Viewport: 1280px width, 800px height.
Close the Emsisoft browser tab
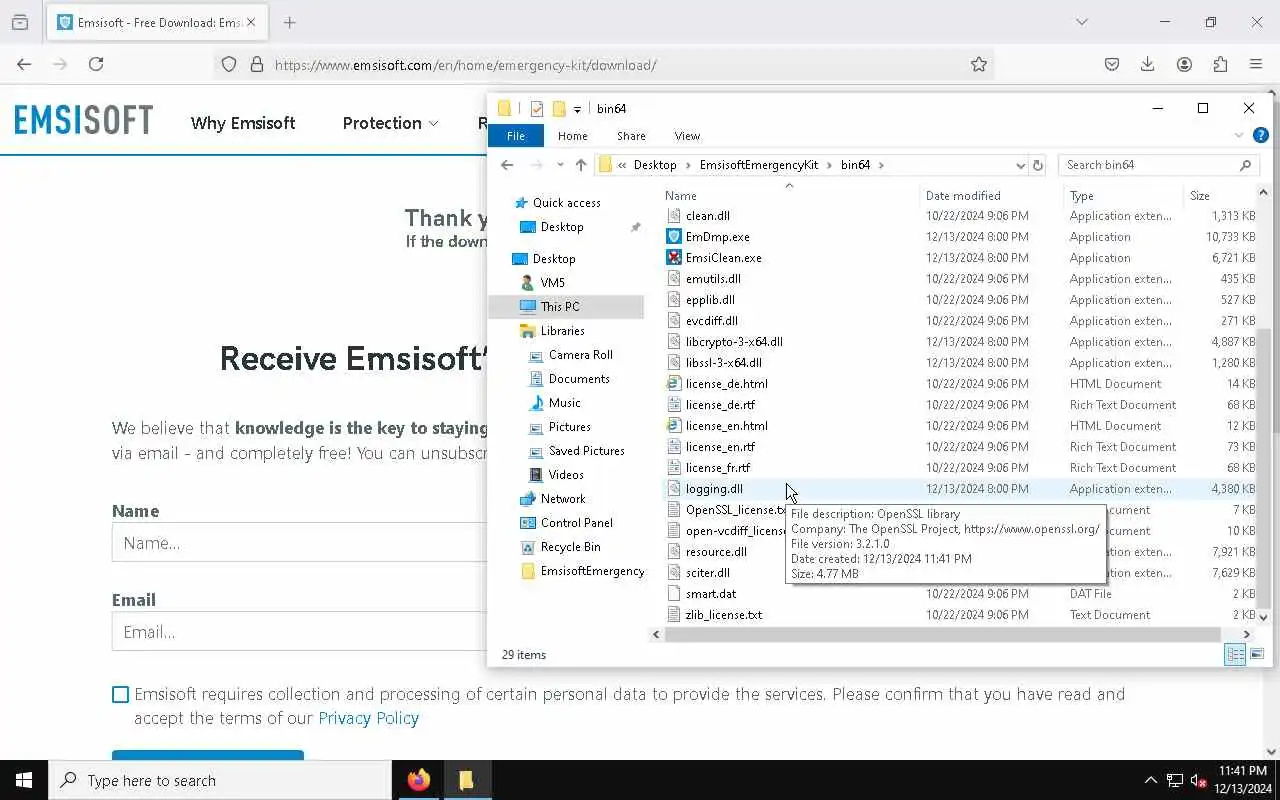[x=251, y=22]
